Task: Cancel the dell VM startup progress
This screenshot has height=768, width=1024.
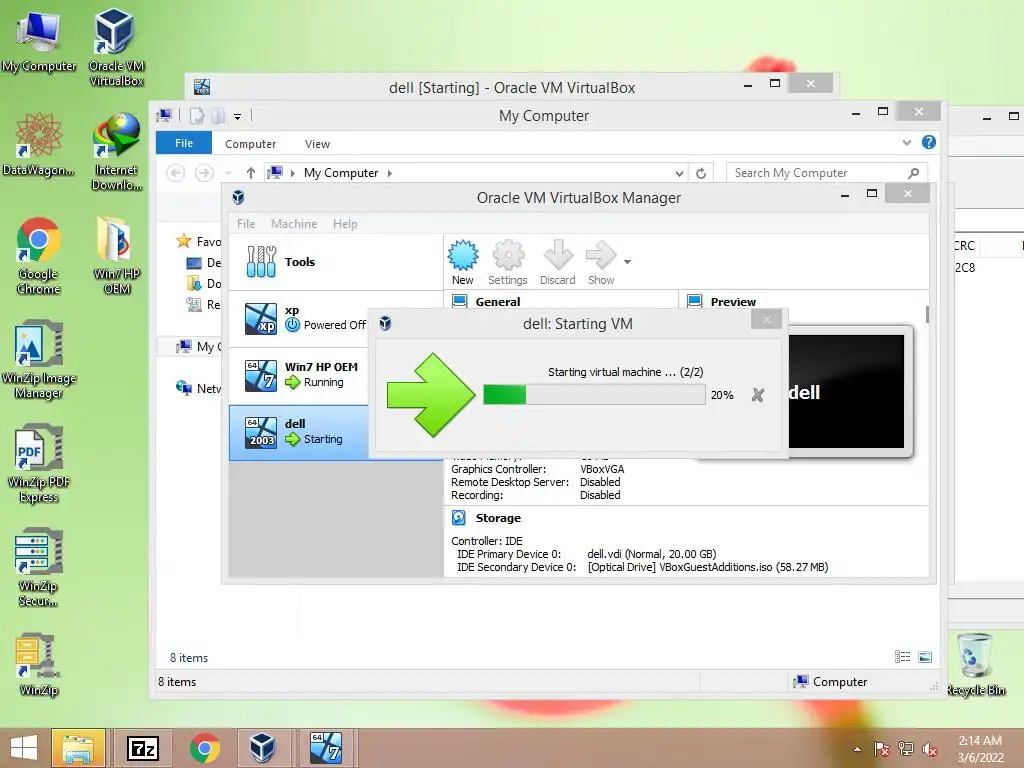Action: tap(758, 395)
